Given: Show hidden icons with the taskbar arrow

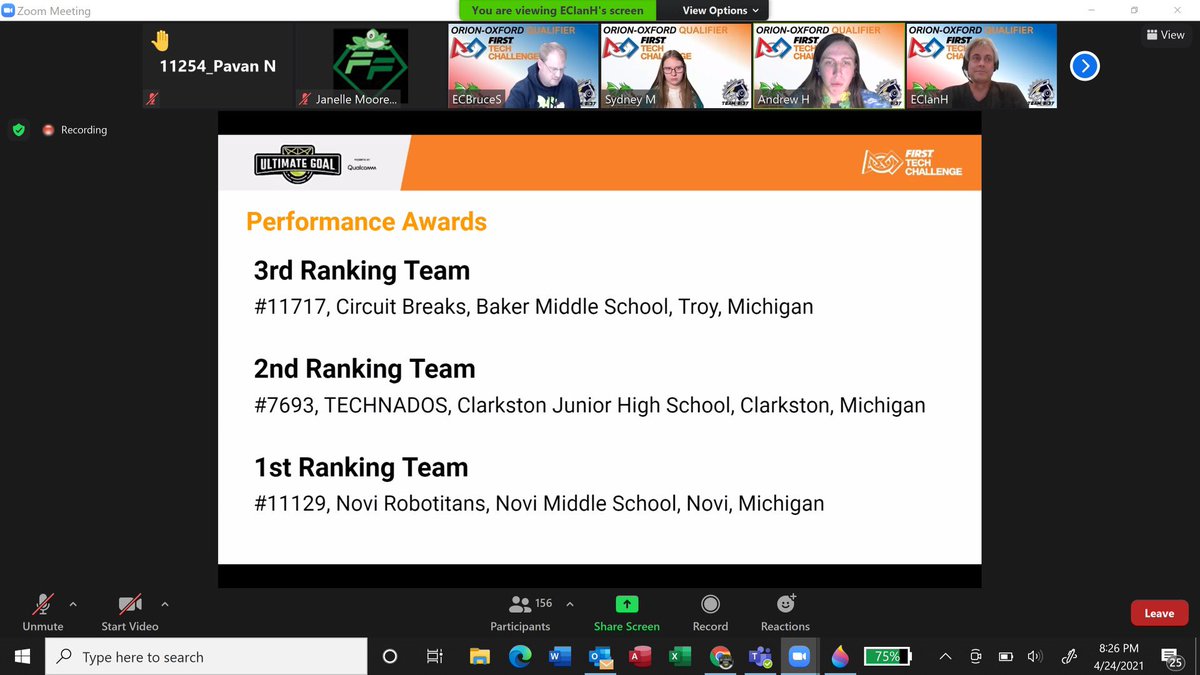Looking at the screenshot, I should click(x=944, y=656).
